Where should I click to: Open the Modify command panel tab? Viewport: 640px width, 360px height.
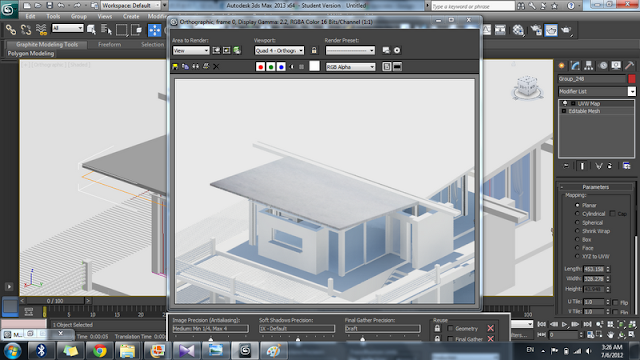(x=575, y=66)
